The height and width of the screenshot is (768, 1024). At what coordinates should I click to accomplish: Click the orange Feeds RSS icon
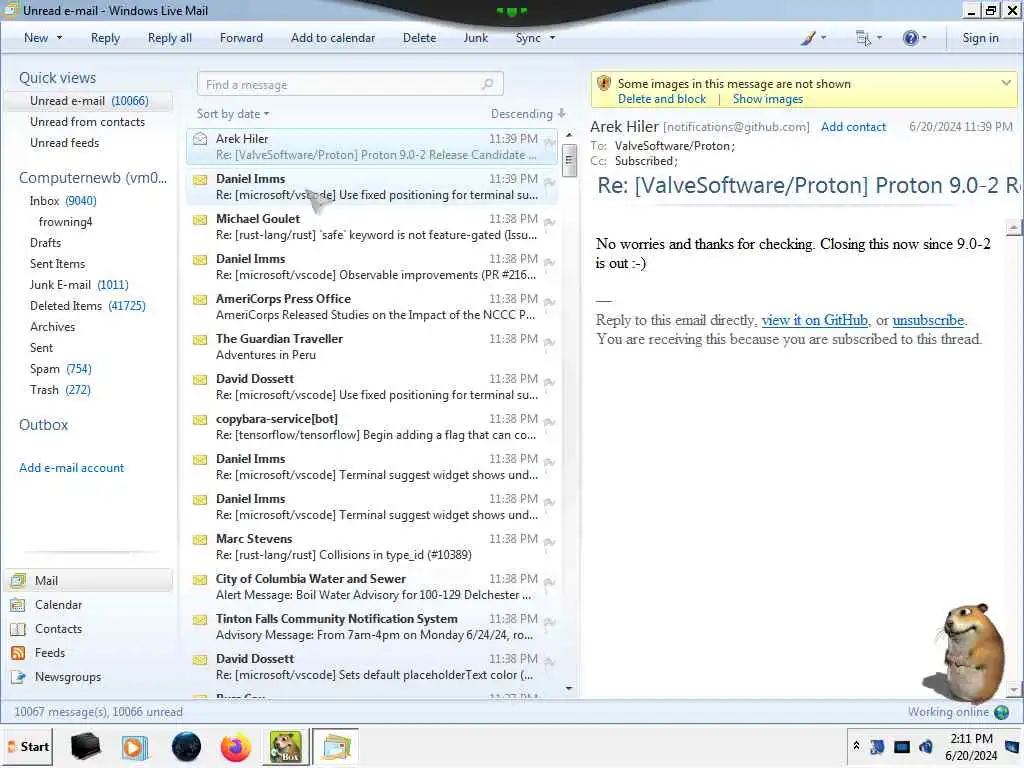(x=18, y=653)
